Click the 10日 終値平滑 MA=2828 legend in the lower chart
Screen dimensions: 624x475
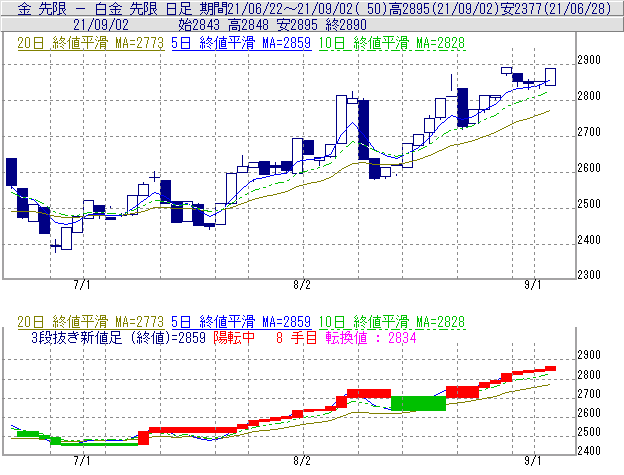click(392, 321)
